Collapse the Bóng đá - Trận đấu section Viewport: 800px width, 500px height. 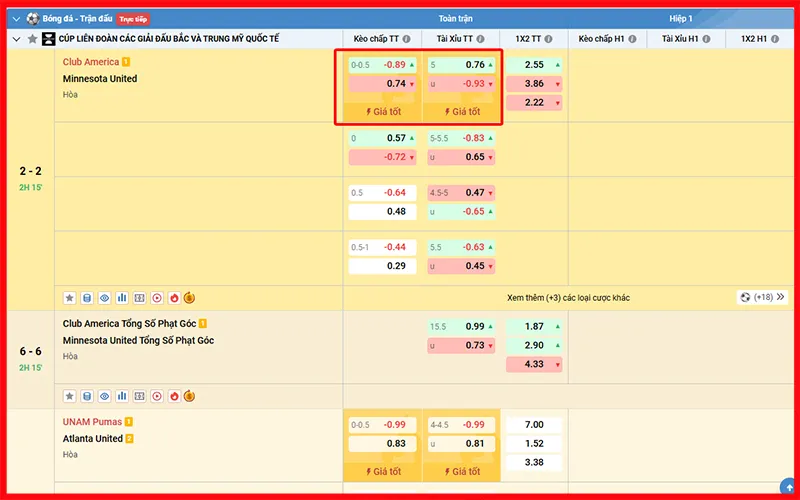(16, 19)
